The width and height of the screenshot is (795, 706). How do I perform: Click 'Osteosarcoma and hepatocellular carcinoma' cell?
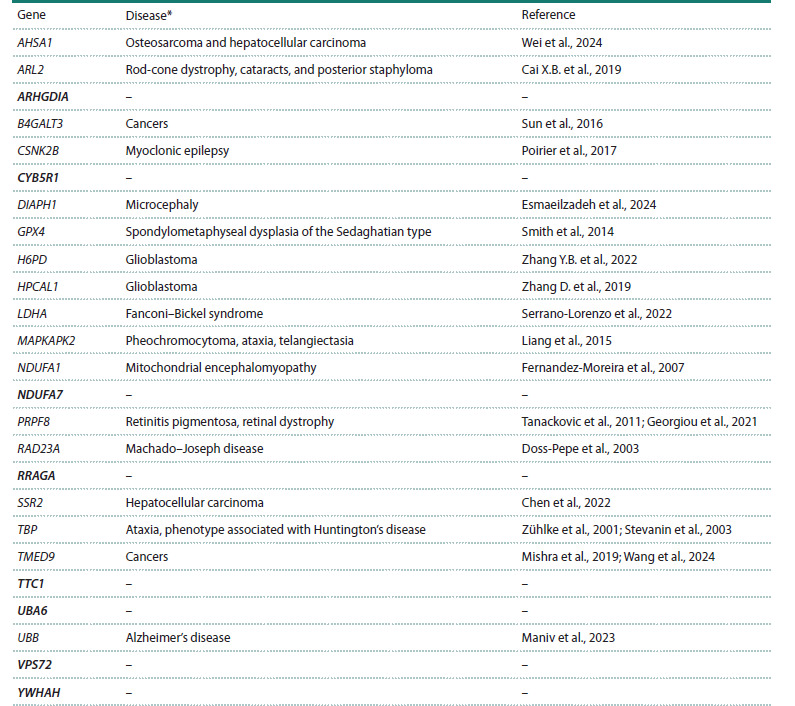245,43
